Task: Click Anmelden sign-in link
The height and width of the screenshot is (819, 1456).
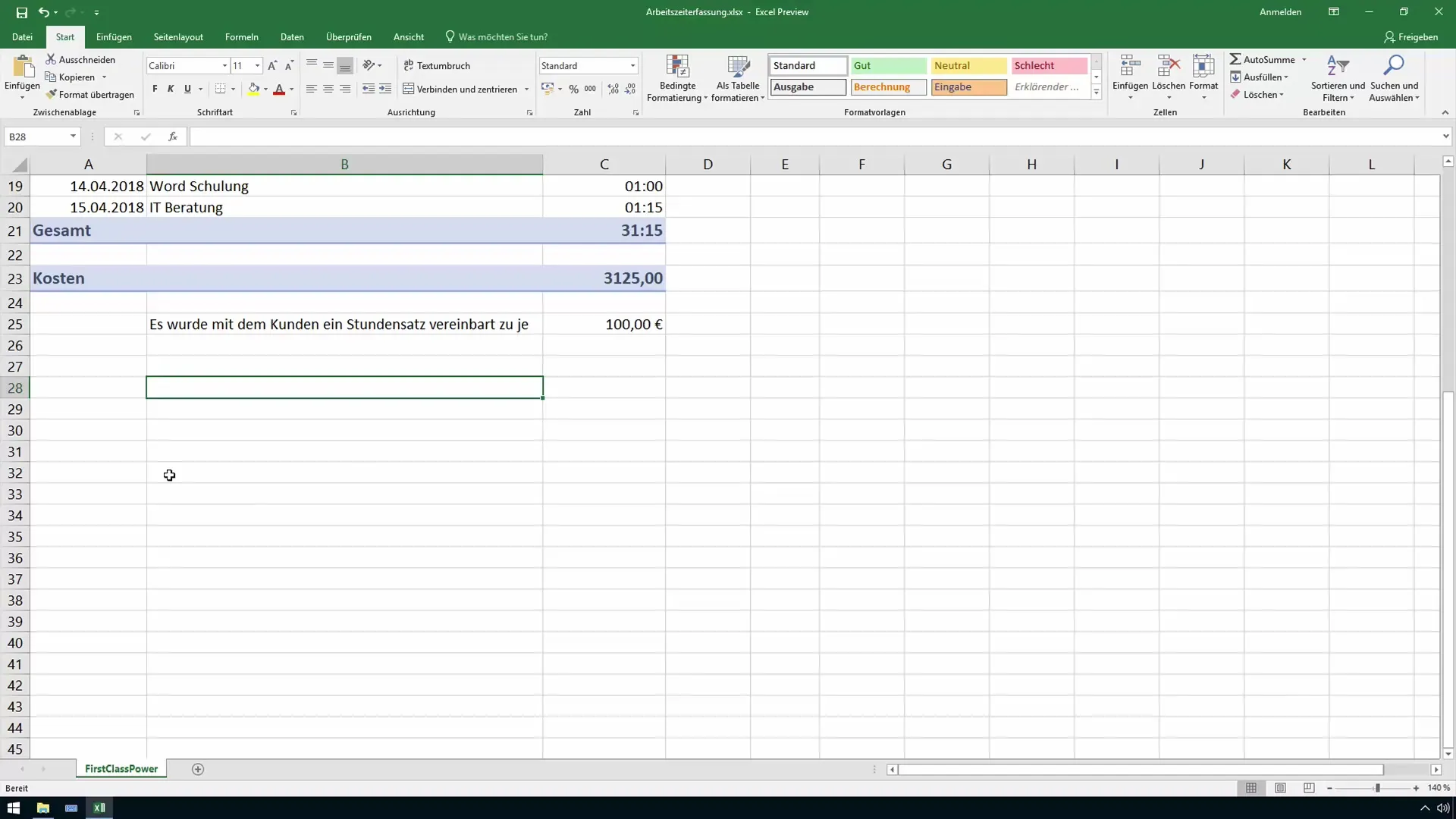Action: coord(1280,12)
